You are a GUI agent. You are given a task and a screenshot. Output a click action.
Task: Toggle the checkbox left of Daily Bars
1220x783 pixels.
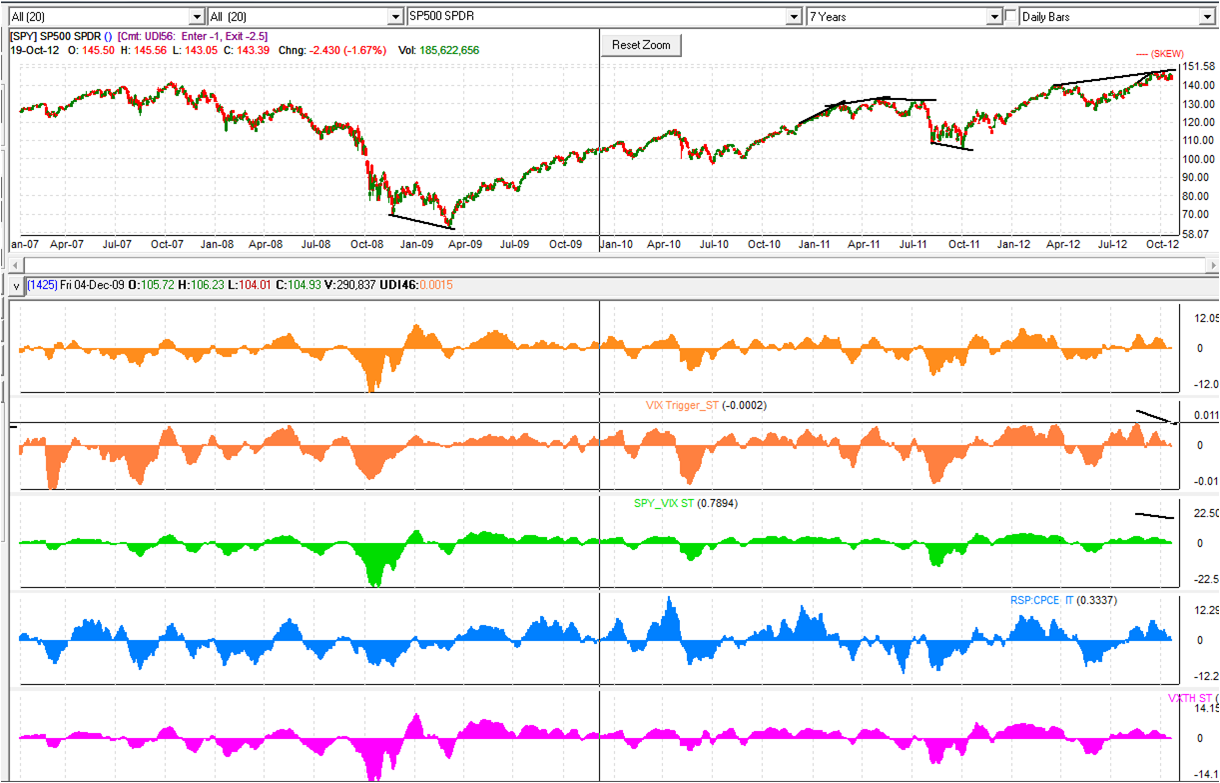tap(1011, 17)
